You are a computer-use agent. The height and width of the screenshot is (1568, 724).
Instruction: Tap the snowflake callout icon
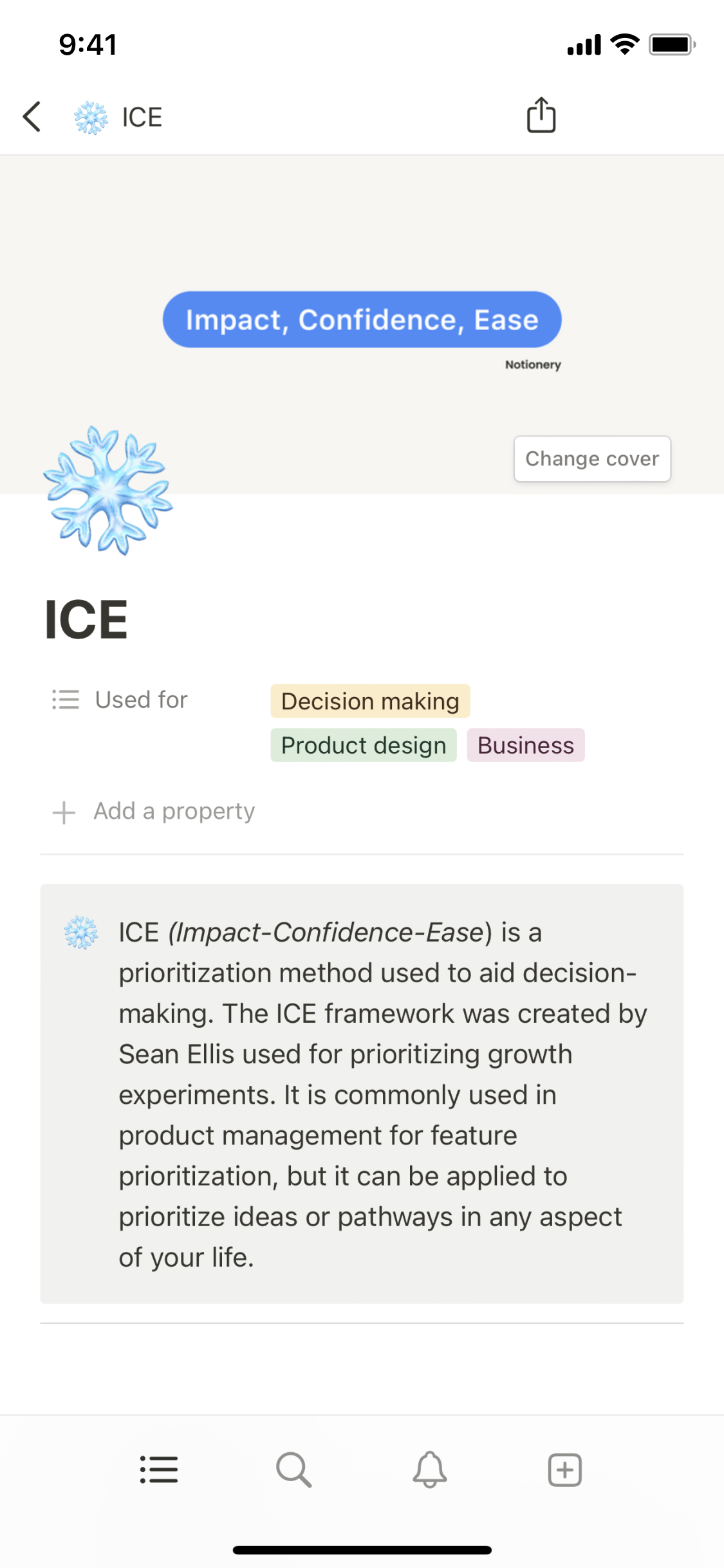click(x=81, y=933)
